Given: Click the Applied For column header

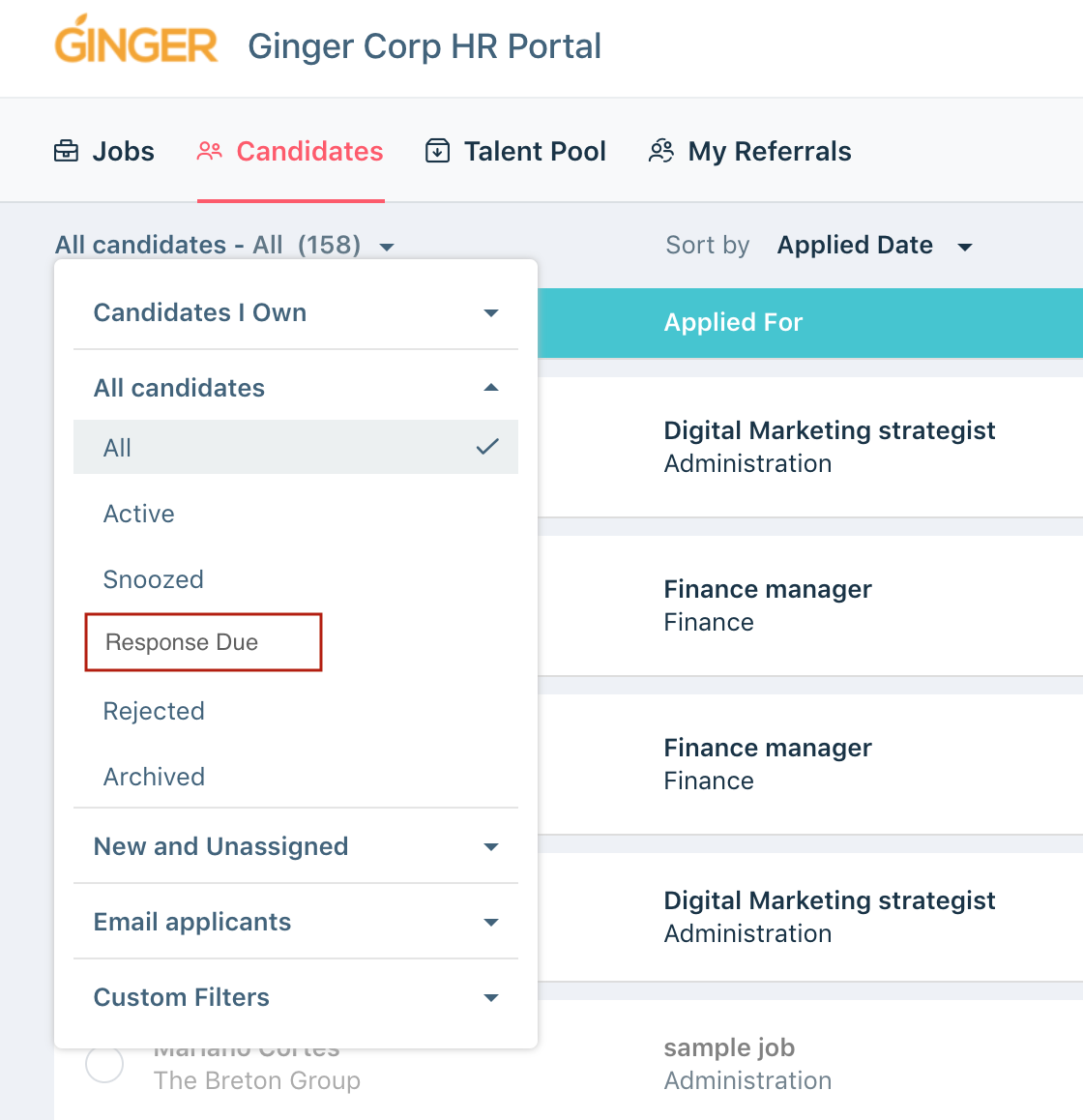Looking at the screenshot, I should [x=733, y=322].
